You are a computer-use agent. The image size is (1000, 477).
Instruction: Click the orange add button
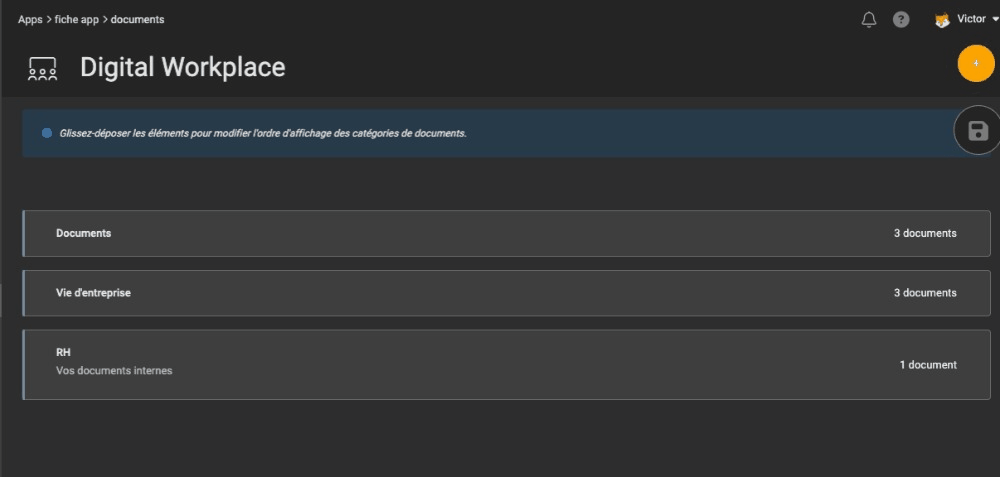click(976, 64)
